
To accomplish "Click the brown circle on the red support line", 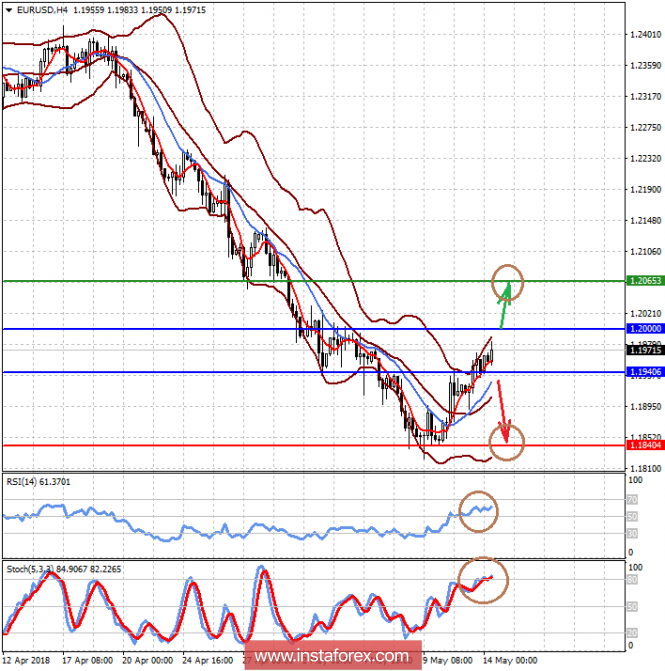I will [x=507, y=442].
